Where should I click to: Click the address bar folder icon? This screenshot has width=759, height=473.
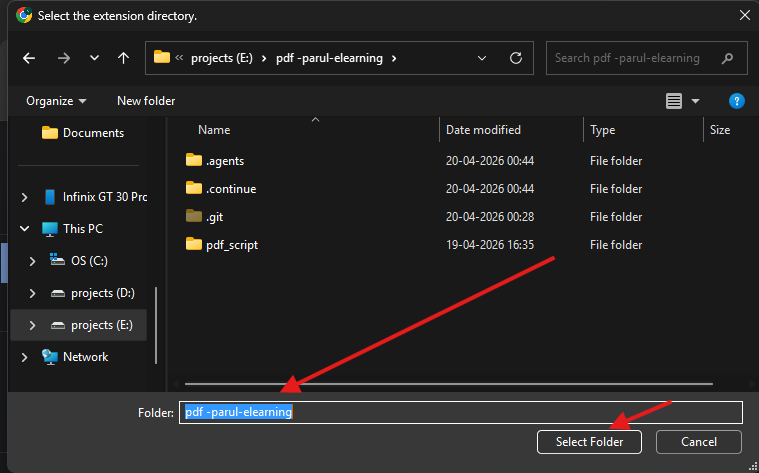click(162, 57)
